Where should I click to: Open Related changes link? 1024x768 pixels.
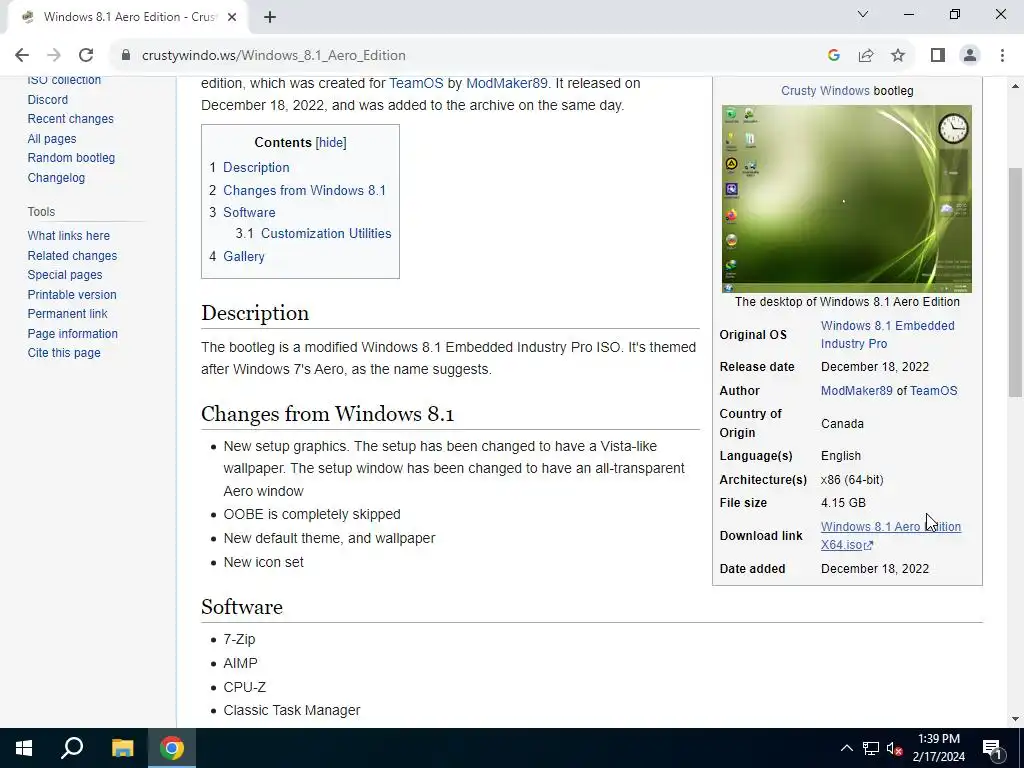(72, 255)
